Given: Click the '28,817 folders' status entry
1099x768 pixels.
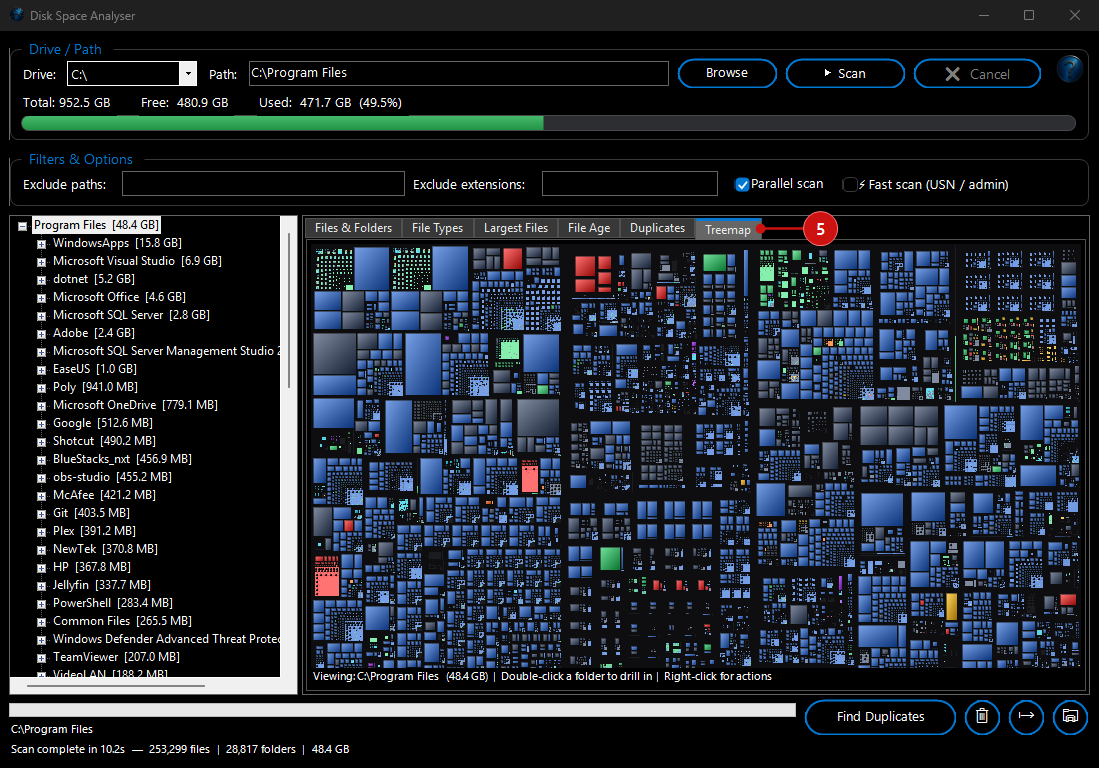Looking at the screenshot, I should click(x=261, y=749).
